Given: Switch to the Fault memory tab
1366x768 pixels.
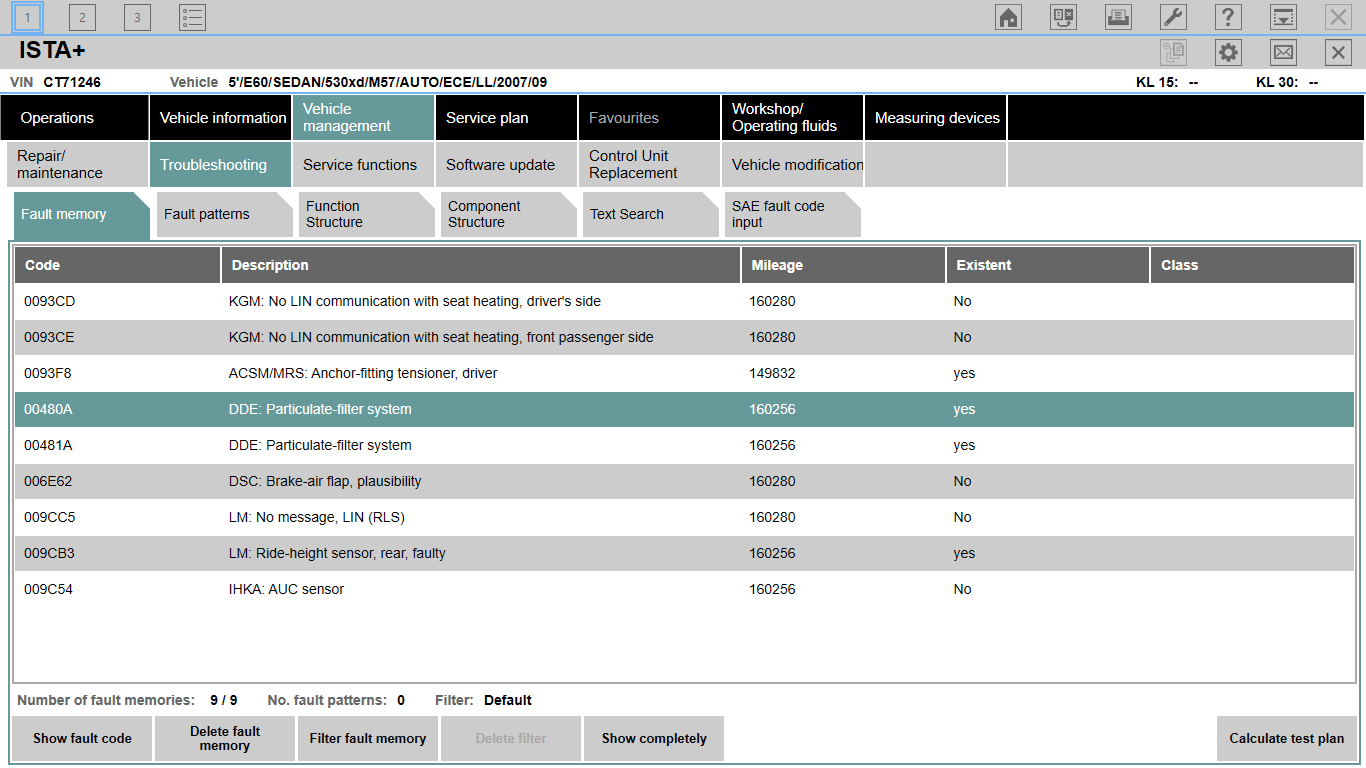Looking at the screenshot, I should (82, 214).
